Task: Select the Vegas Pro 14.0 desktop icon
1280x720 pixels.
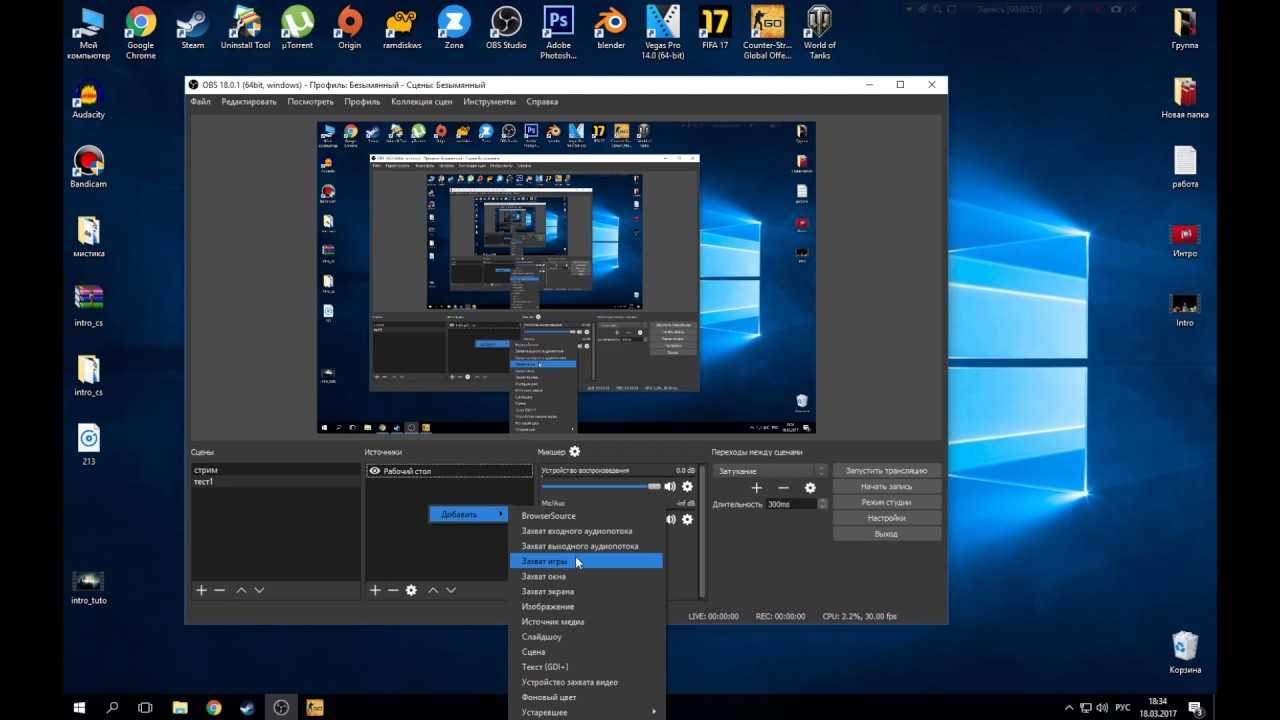Action: [x=662, y=33]
